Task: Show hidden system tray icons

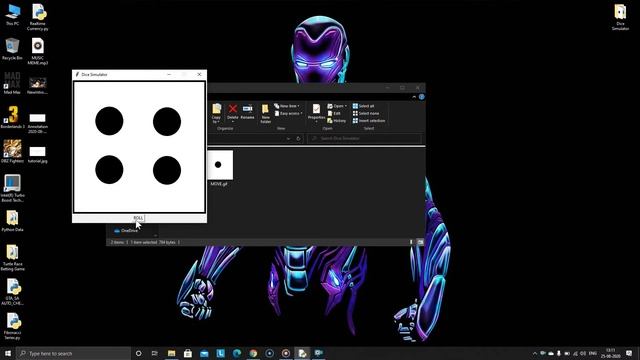Action: click(x=535, y=353)
